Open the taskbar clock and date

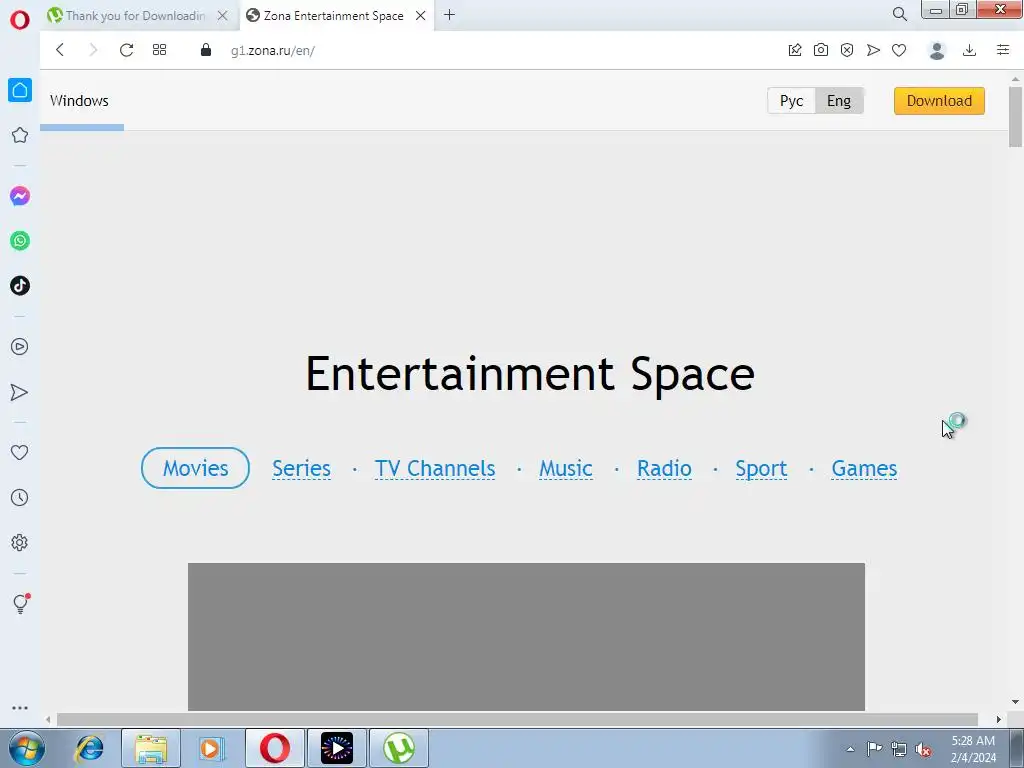click(973, 749)
